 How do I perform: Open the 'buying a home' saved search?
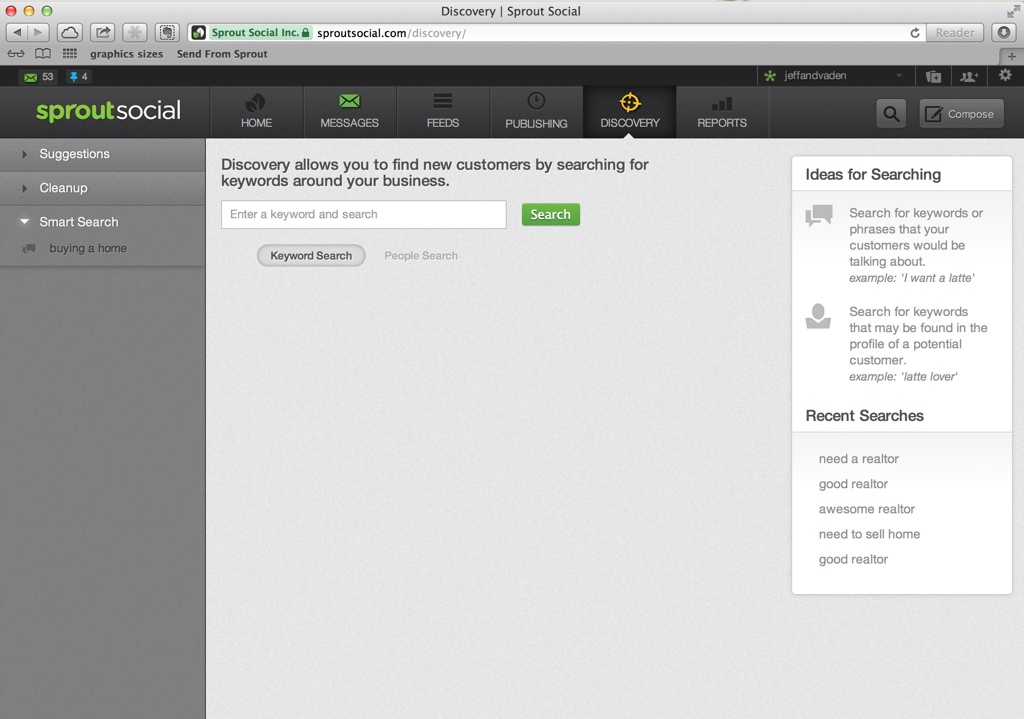[x=88, y=248]
